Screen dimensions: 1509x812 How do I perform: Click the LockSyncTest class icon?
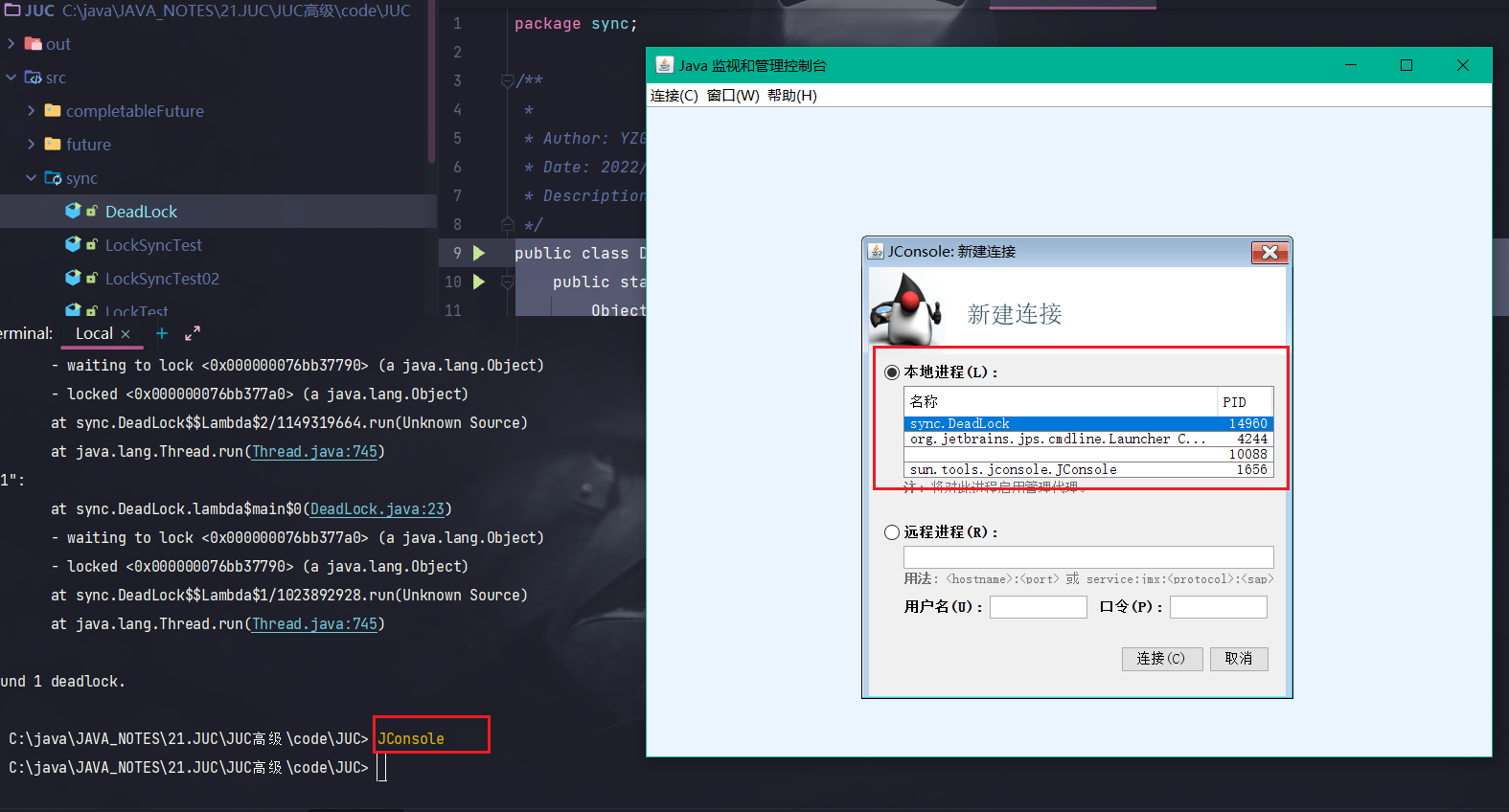pyautogui.click(x=73, y=244)
